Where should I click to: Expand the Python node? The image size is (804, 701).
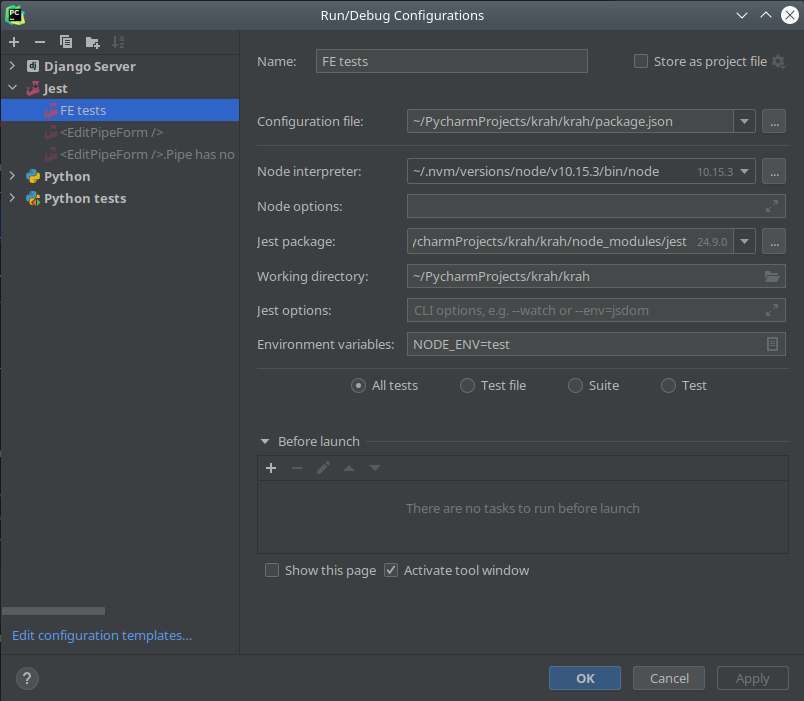coord(12,176)
